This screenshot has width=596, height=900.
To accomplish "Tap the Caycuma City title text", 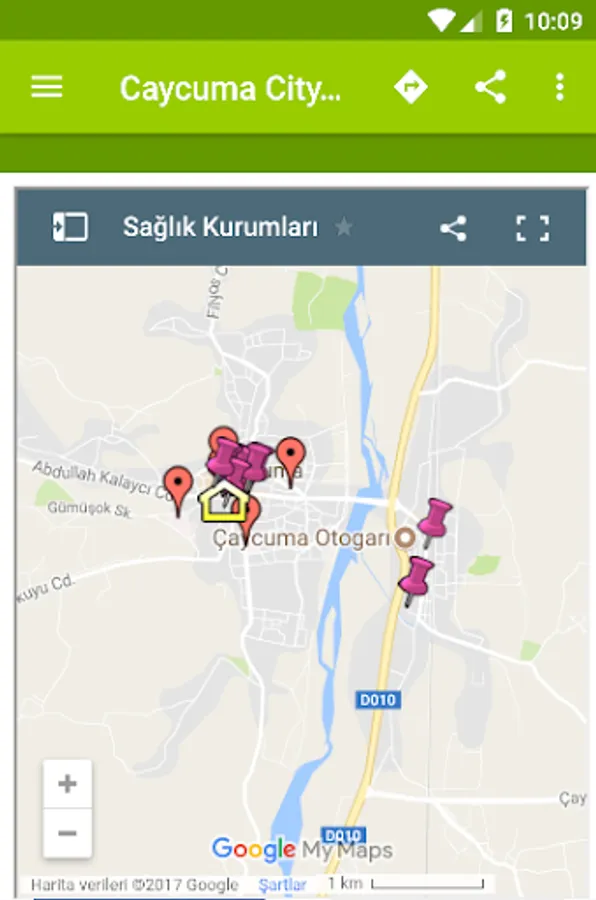I will 230,89.
